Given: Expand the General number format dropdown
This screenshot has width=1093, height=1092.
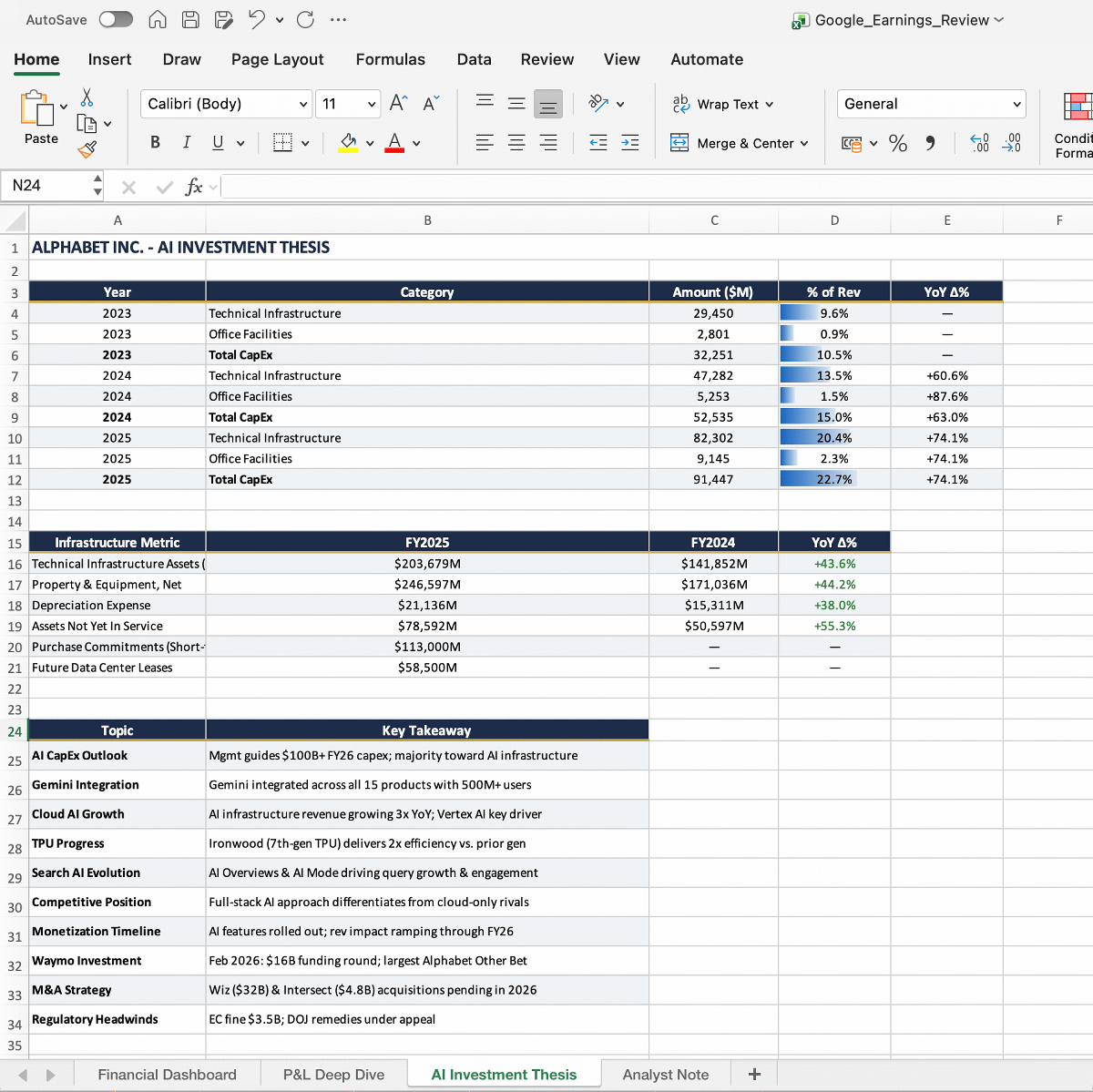Looking at the screenshot, I should tap(1016, 104).
